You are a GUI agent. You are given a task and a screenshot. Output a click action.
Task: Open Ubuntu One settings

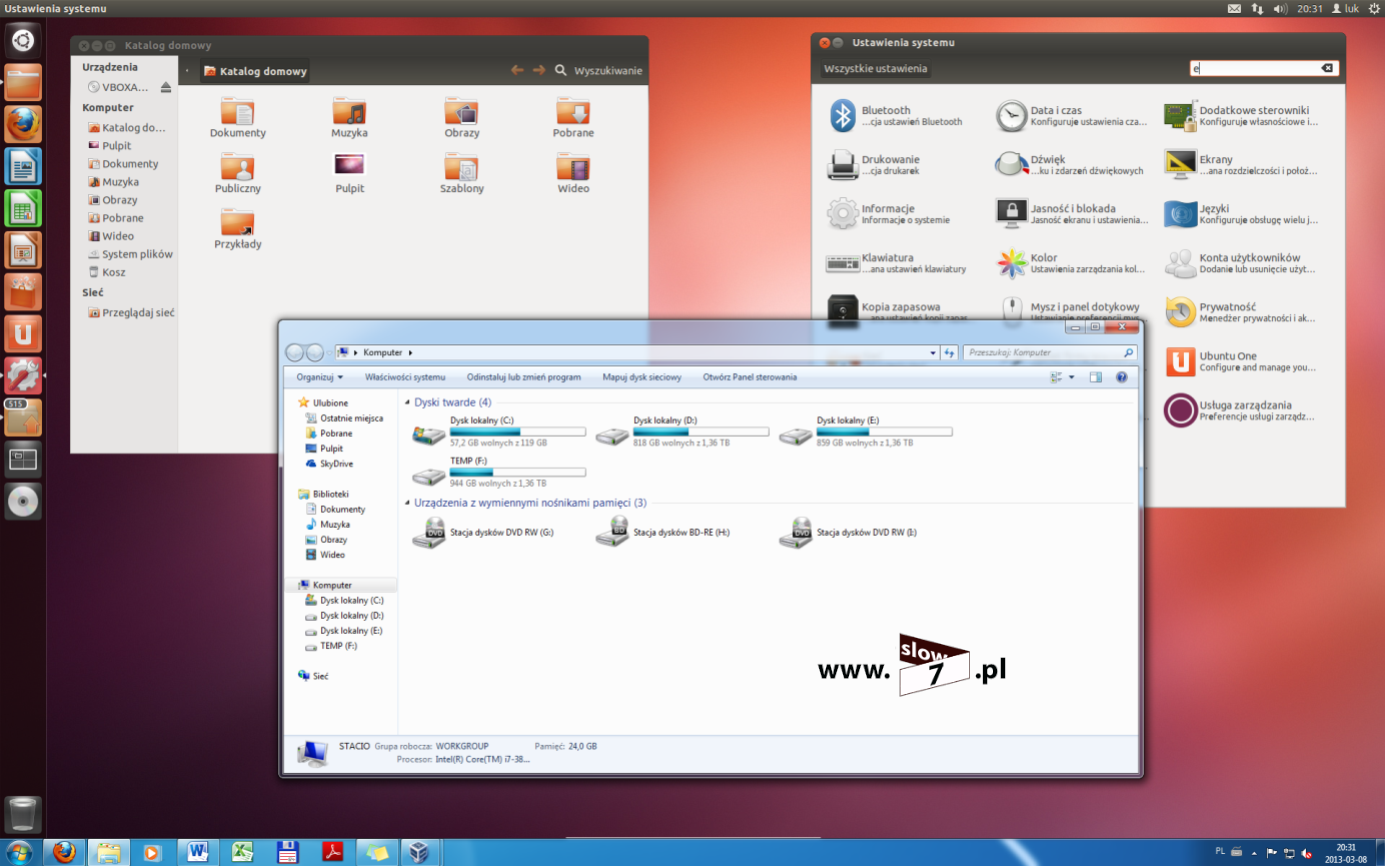pyautogui.click(x=1181, y=361)
